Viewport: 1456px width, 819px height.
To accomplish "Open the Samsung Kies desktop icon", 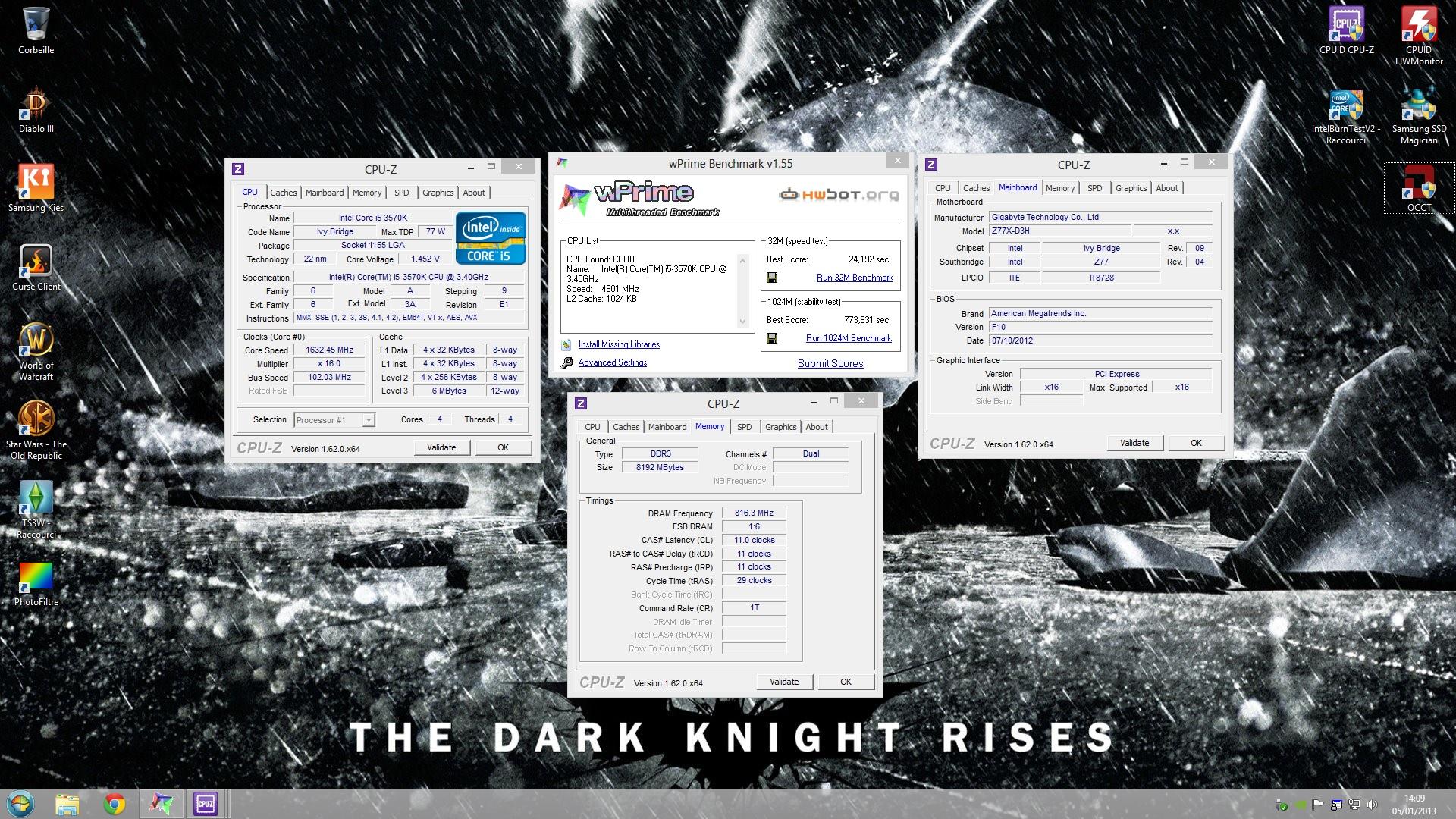I will 36,188.
